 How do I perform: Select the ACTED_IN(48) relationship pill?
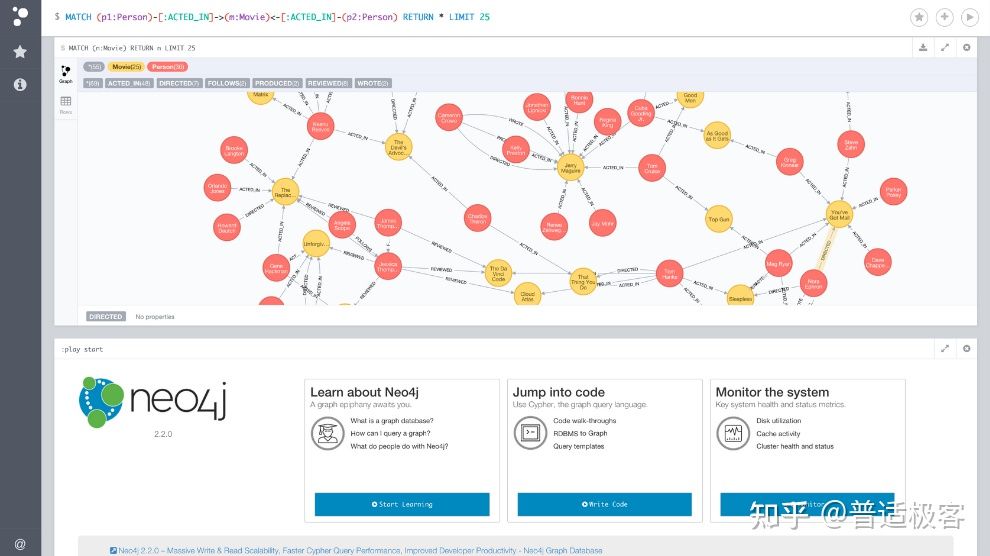point(129,83)
